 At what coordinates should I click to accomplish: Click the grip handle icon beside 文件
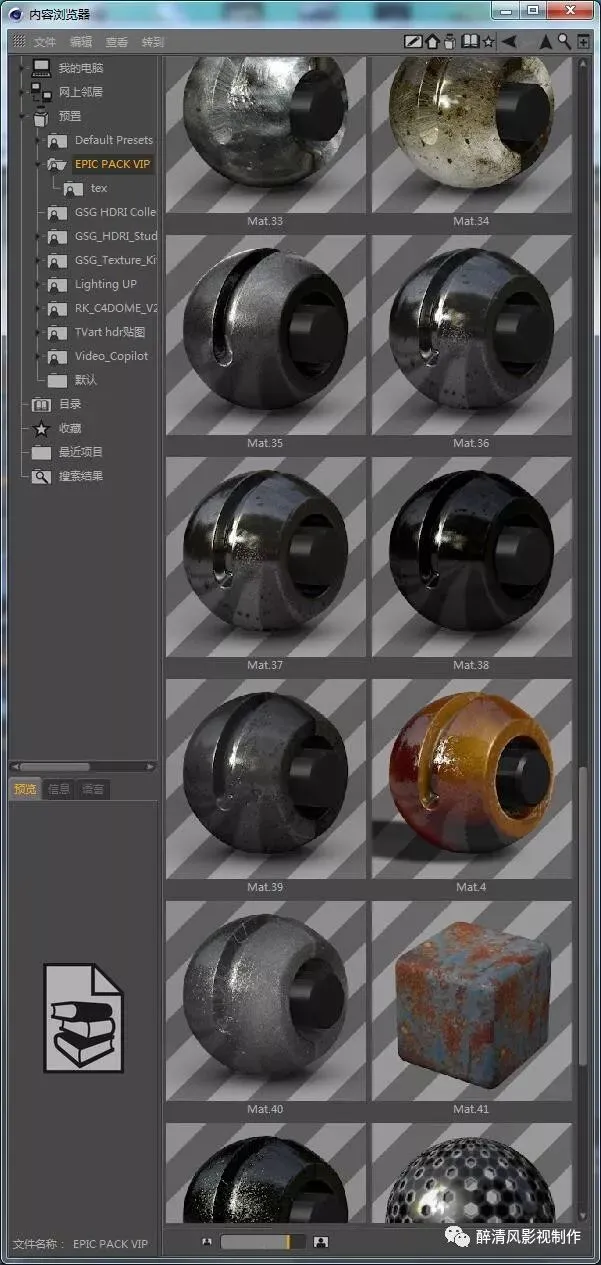tap(19, 42)
